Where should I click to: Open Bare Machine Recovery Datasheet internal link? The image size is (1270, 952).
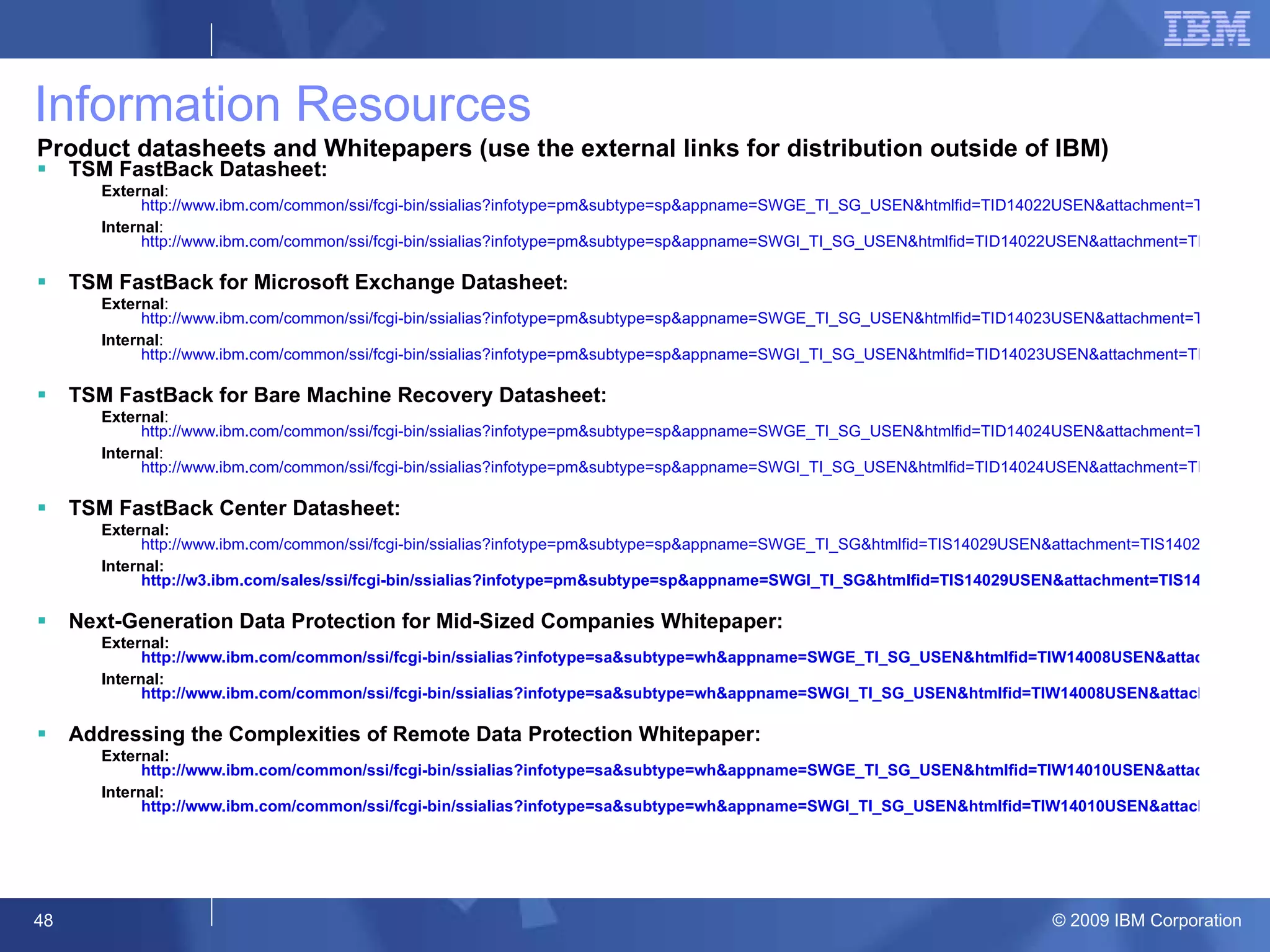pos(670,467)
